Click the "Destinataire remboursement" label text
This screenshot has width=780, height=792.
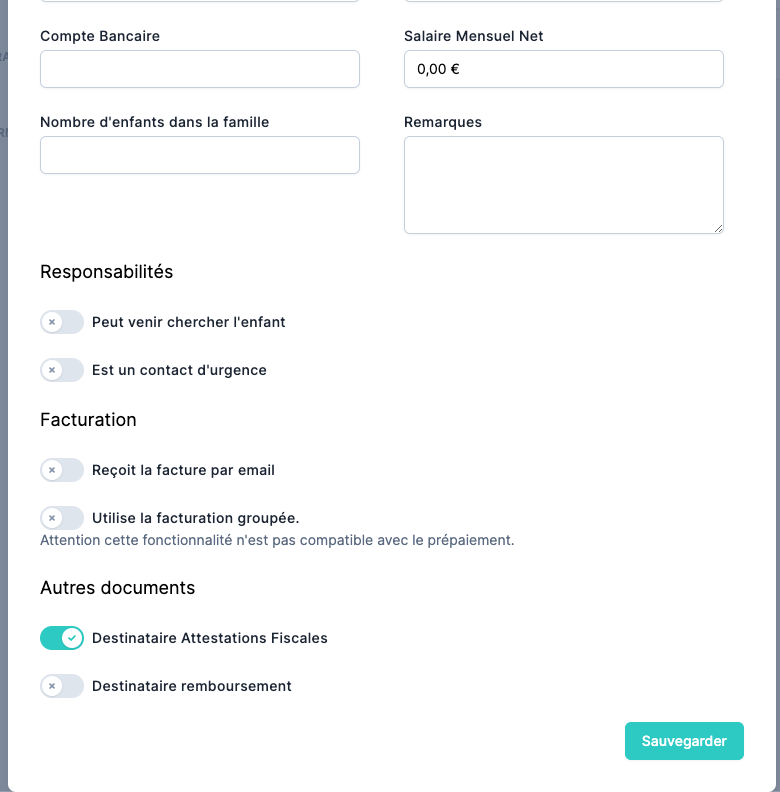click(x=192, y=686)
